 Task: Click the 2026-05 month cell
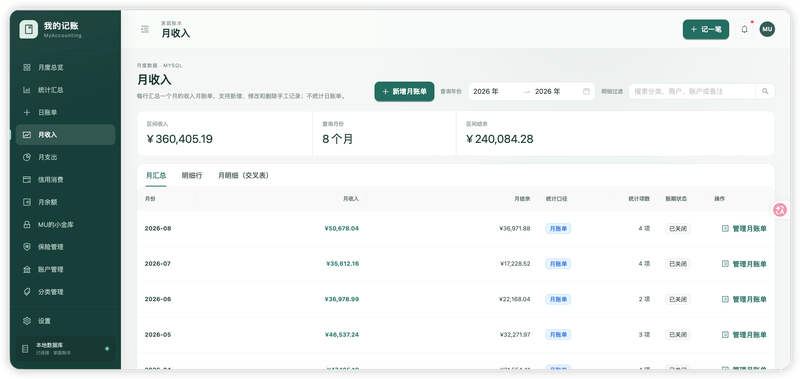point(158,335)
